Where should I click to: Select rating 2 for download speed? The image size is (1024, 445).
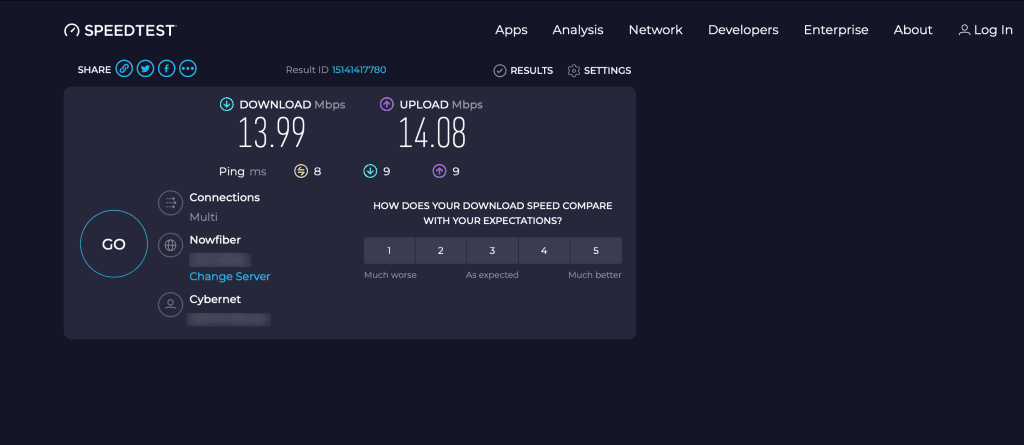pos(441,250)
